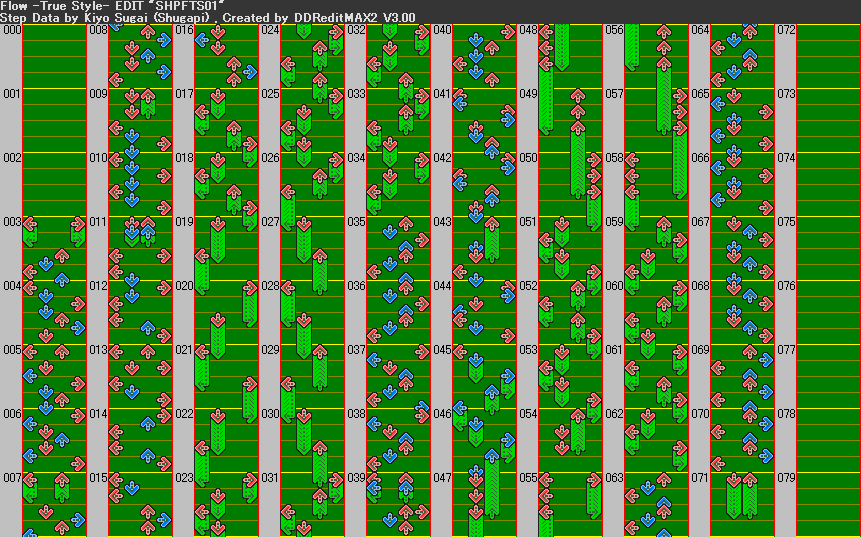This screenshot has height=537, width=861.
Task: Click the left freeze arrow starting measure 007
Action: tap(30, 488)
